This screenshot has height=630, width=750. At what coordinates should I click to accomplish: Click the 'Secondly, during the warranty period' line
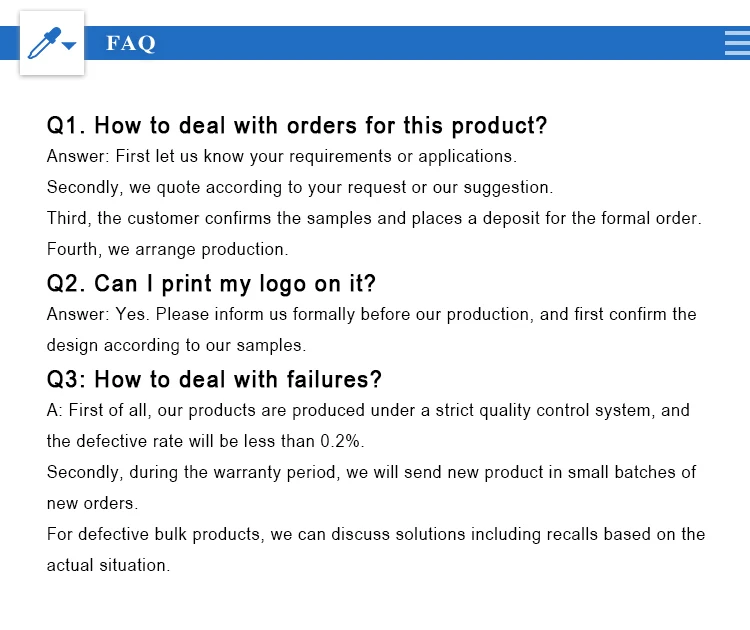tap(371, 472)
